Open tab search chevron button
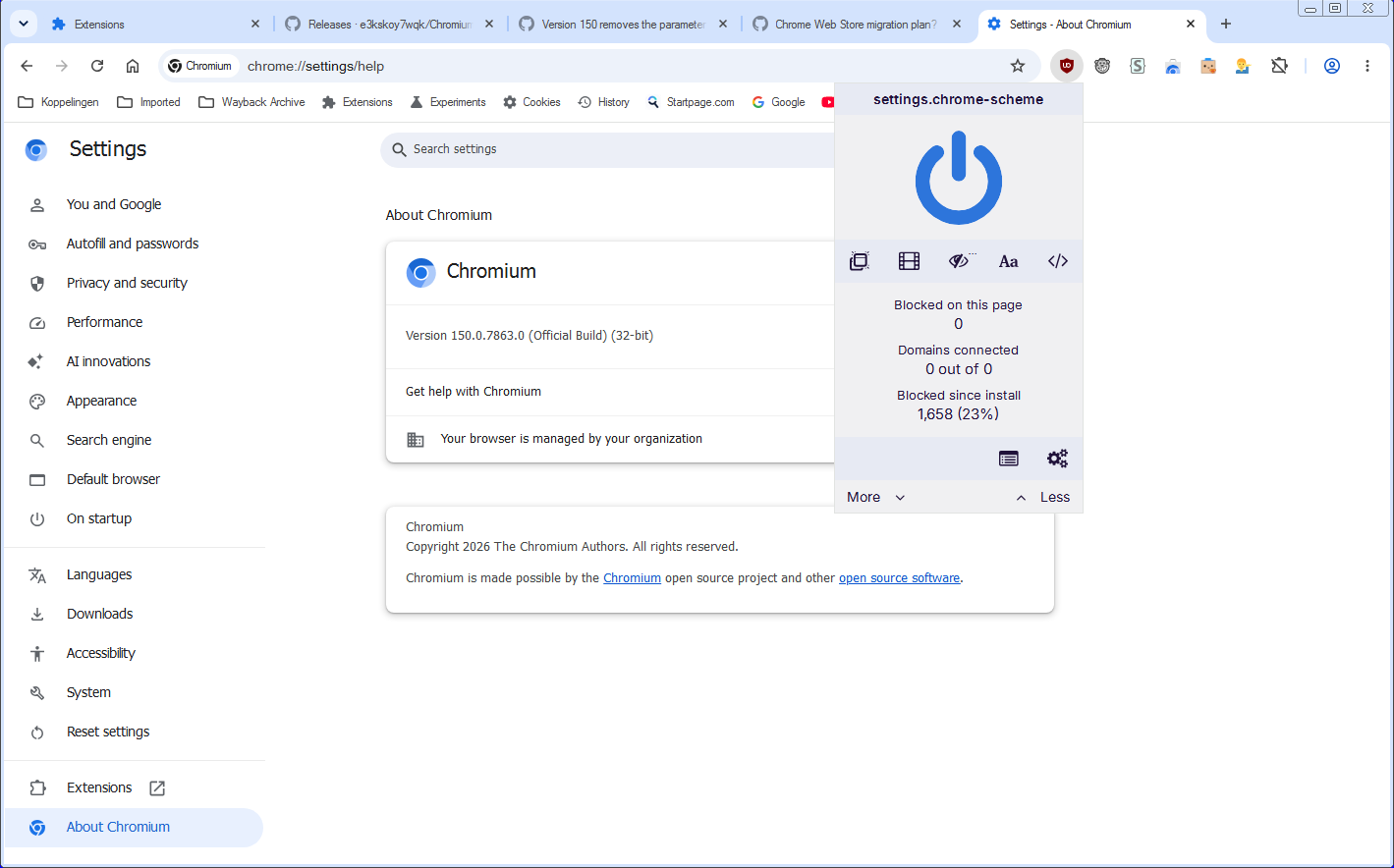 click(x=24, y=24)
